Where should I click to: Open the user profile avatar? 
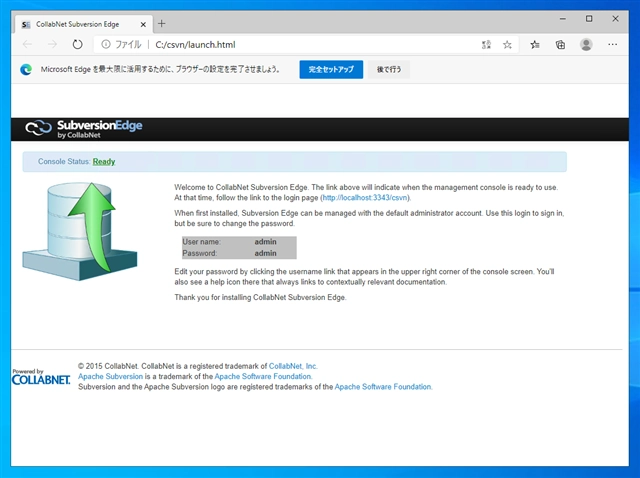click(586, 44)
